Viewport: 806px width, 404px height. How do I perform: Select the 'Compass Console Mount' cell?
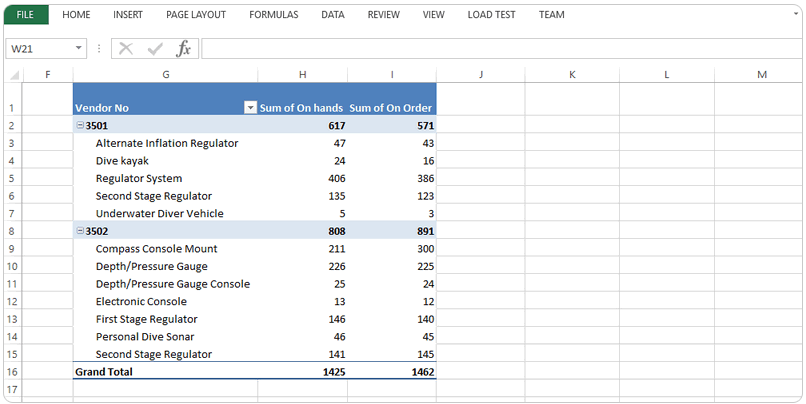tap(166, 248)
